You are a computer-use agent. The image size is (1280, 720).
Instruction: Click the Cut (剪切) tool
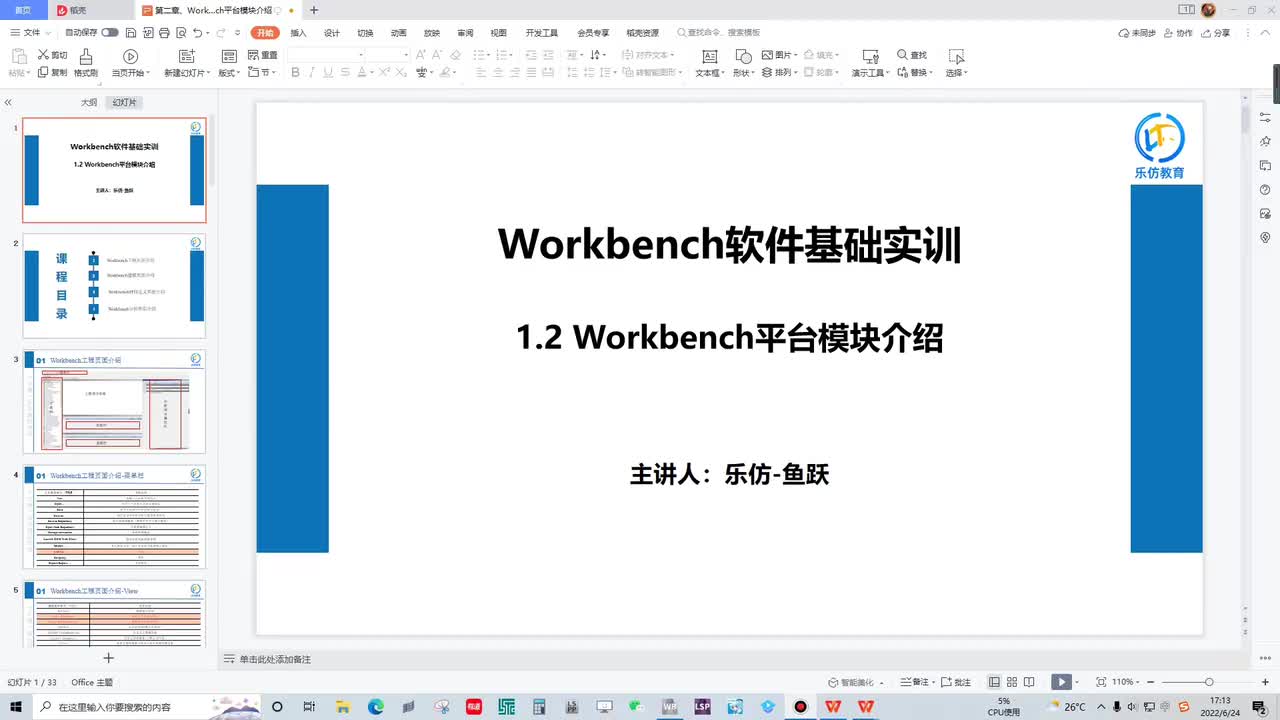click(x=52, y=55)
